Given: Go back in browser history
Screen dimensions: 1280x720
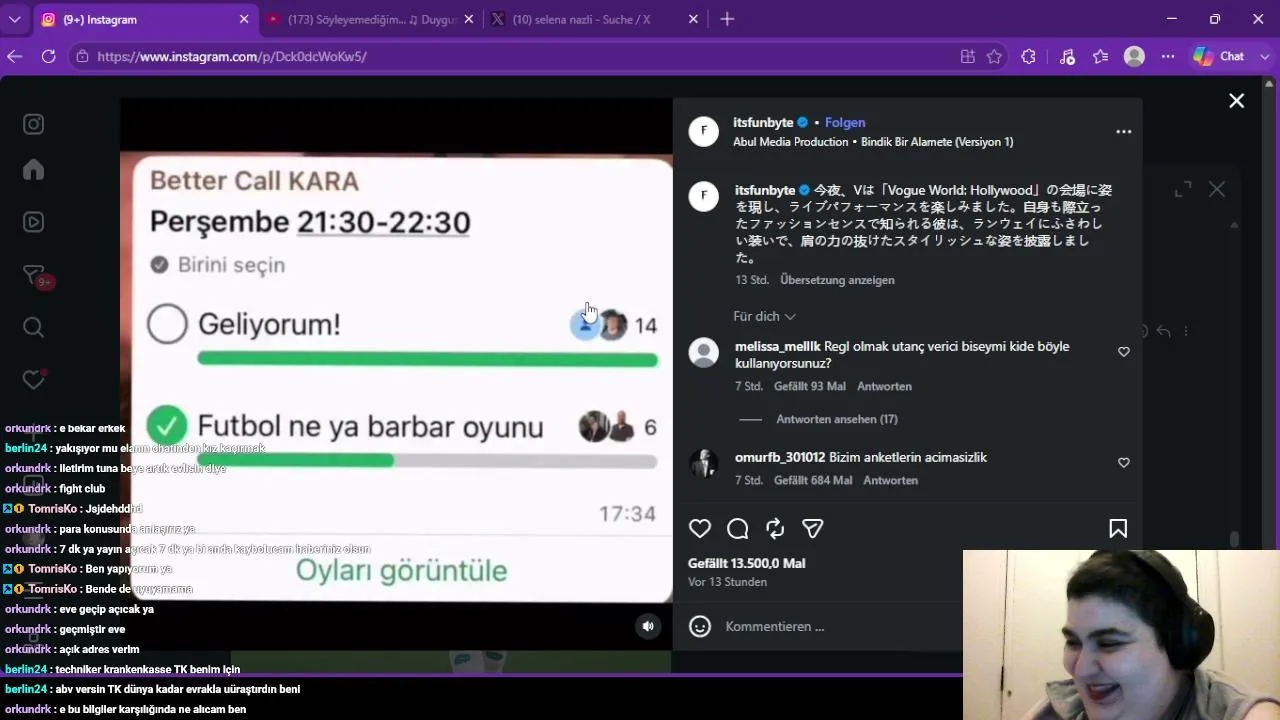Looking at the screenshot, I should point(14,57).
